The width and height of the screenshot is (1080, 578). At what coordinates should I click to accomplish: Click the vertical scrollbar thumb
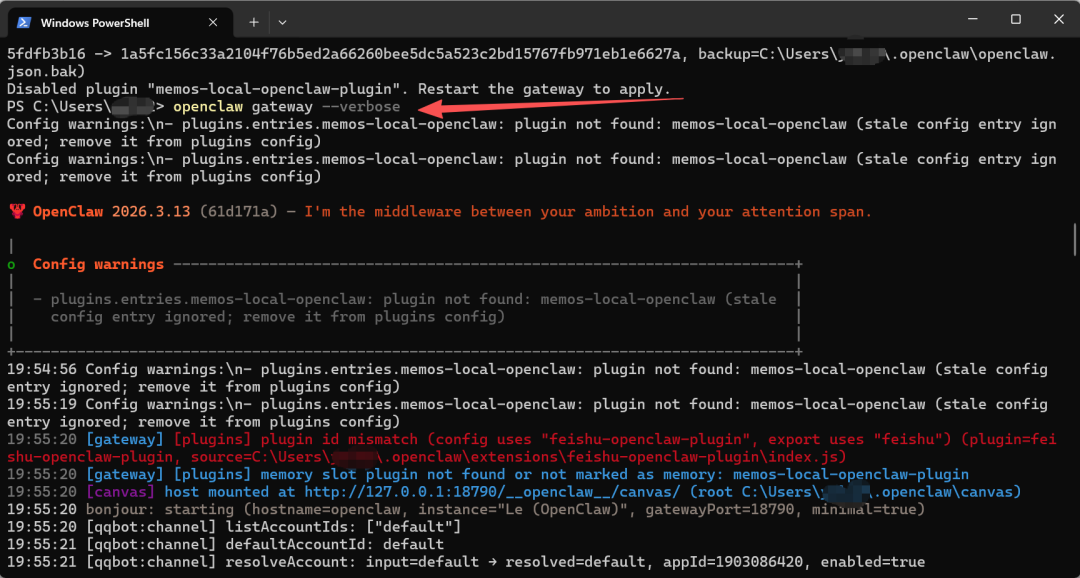[x=1075, y=240]
